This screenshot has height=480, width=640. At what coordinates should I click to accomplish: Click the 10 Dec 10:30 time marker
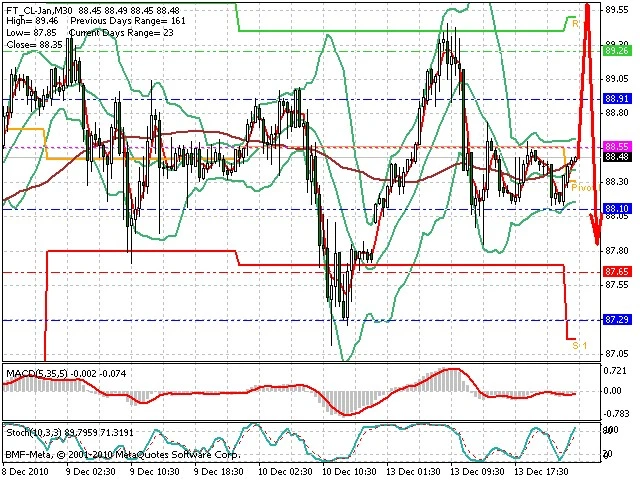click(x=349, y=472)
